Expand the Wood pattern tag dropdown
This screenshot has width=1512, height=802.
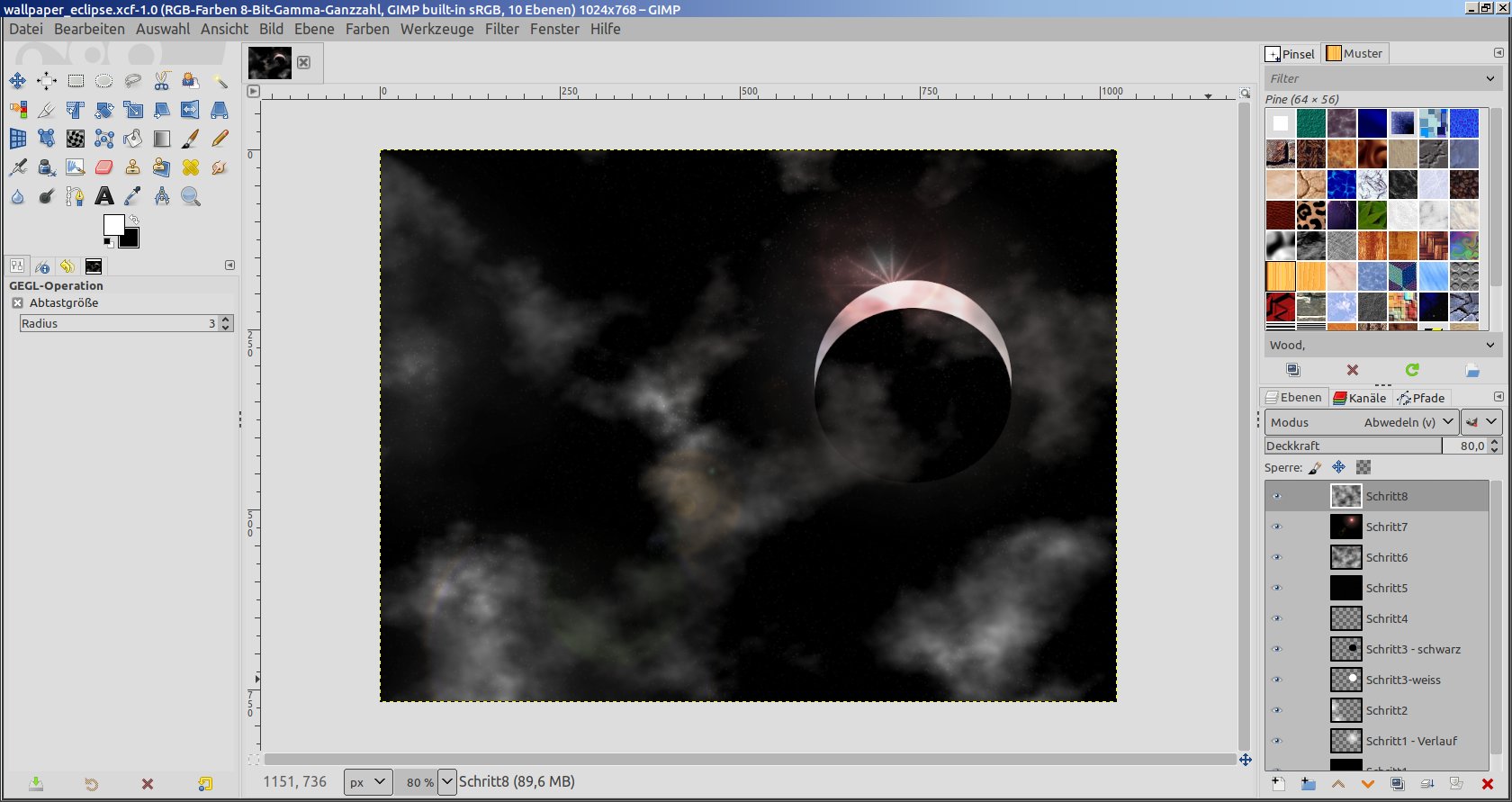tap(1489, 346)
